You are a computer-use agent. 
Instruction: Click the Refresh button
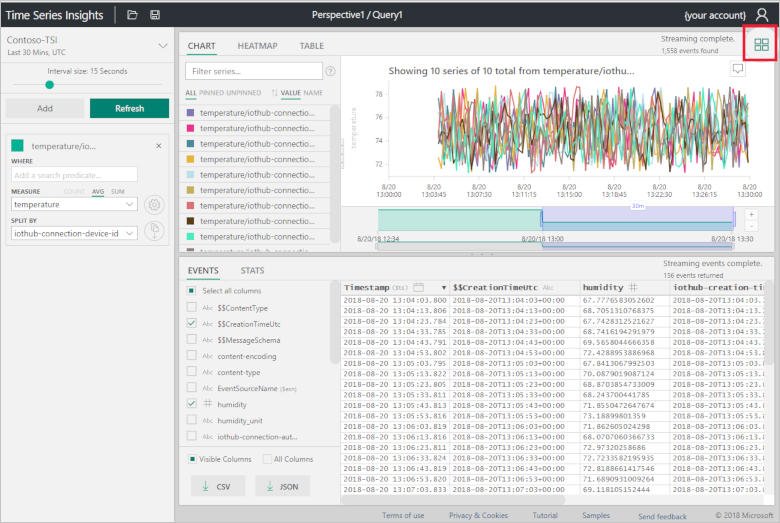129,108
